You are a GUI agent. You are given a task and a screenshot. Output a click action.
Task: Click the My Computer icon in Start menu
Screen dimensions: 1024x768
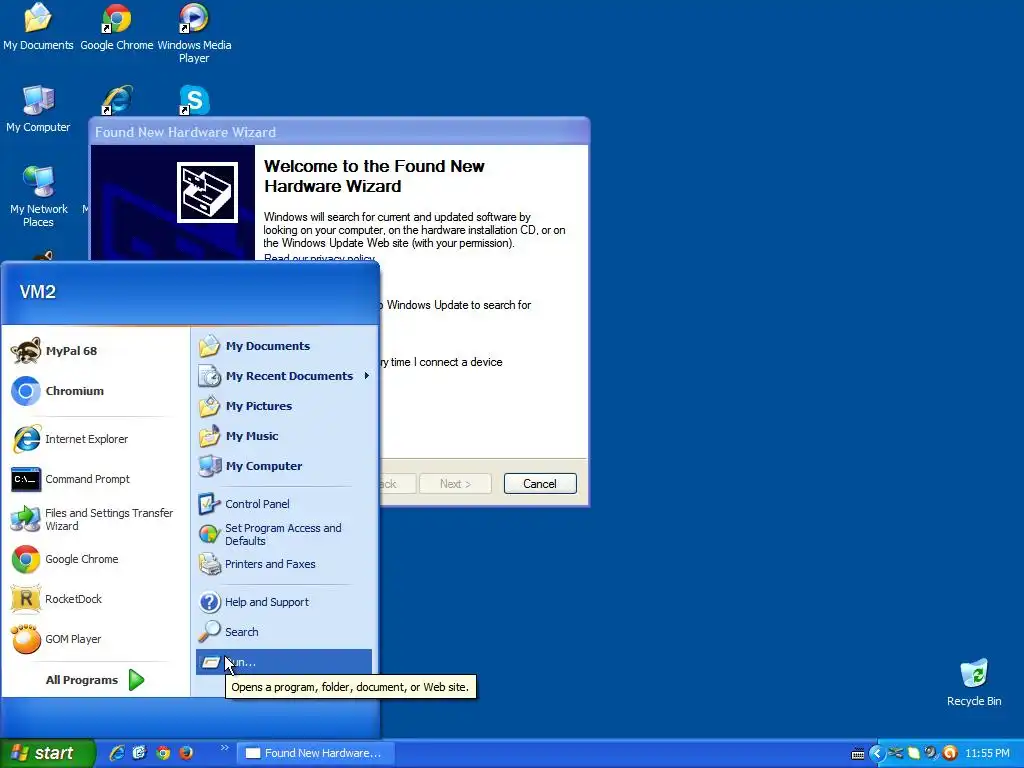click(x=210, y=466)
